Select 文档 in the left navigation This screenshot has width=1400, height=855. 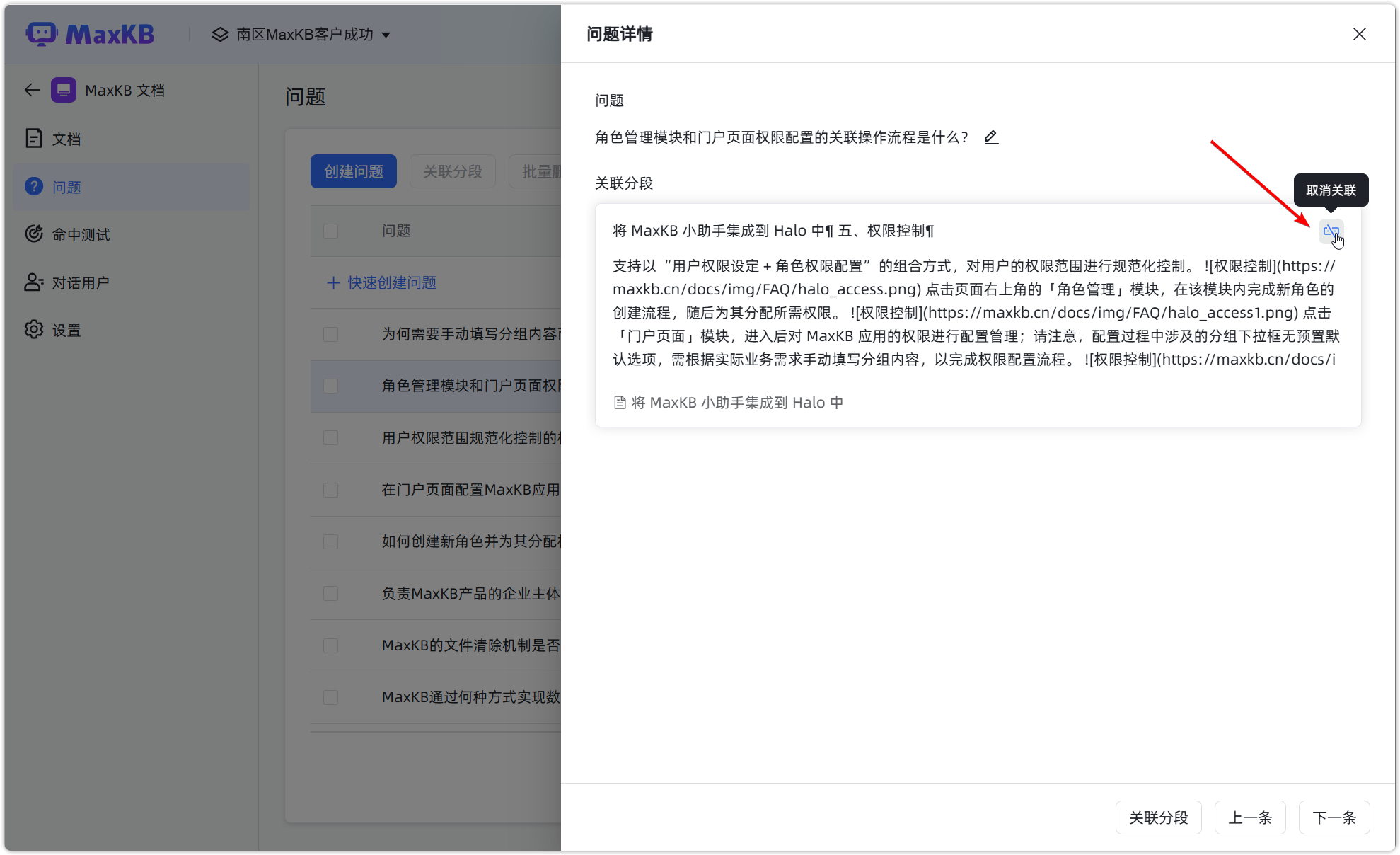click(66, 139)
